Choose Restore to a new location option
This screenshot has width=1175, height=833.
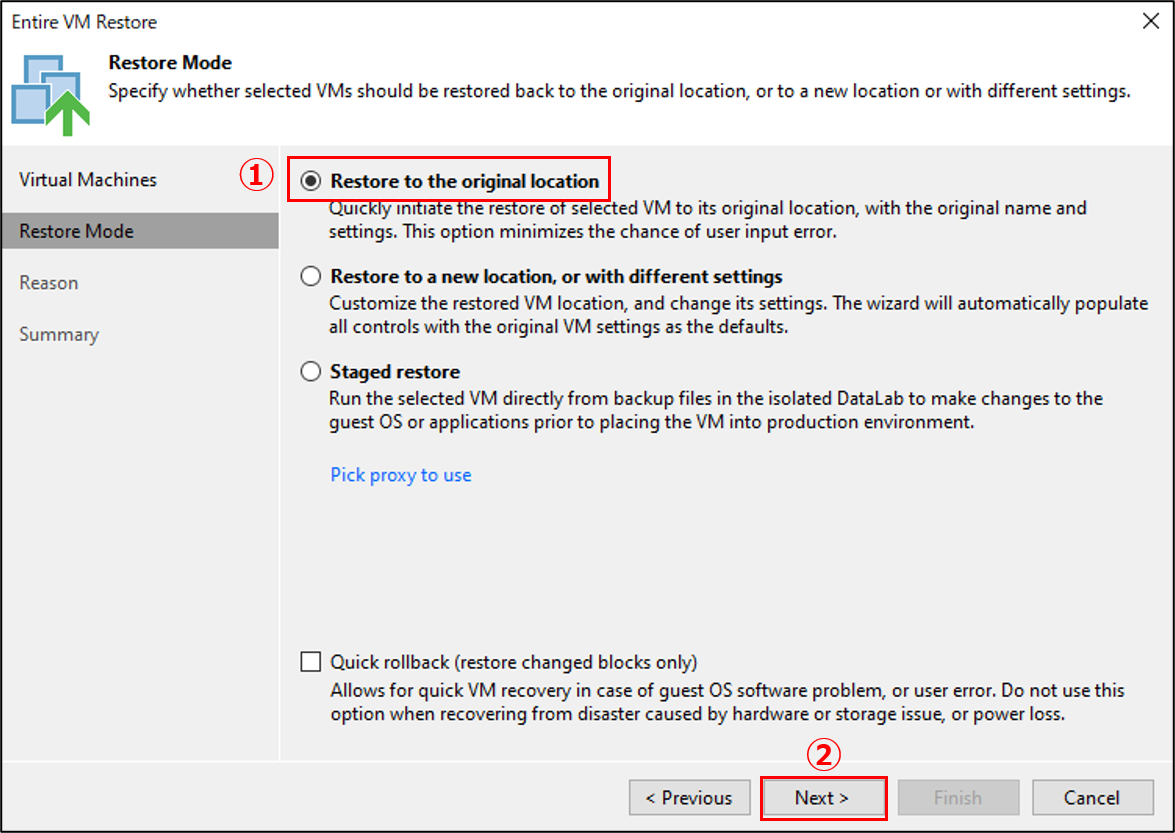[x=311, y=277]
